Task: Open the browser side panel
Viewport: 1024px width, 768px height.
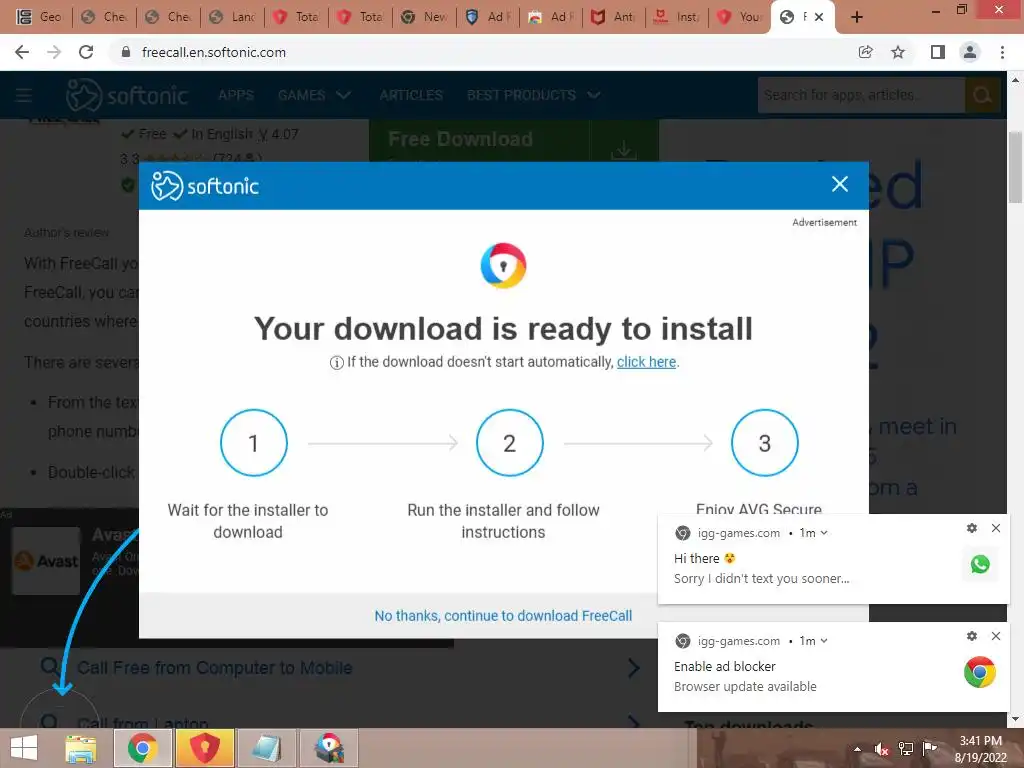Action: [x=938, y=52]
